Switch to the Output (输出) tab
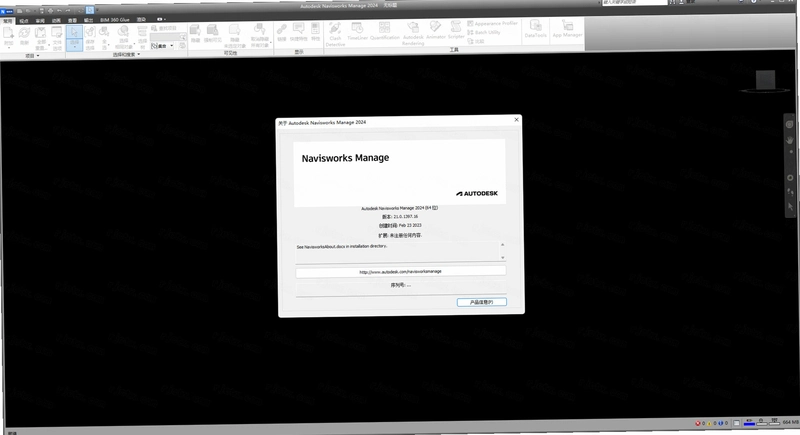 click(89, 20)
